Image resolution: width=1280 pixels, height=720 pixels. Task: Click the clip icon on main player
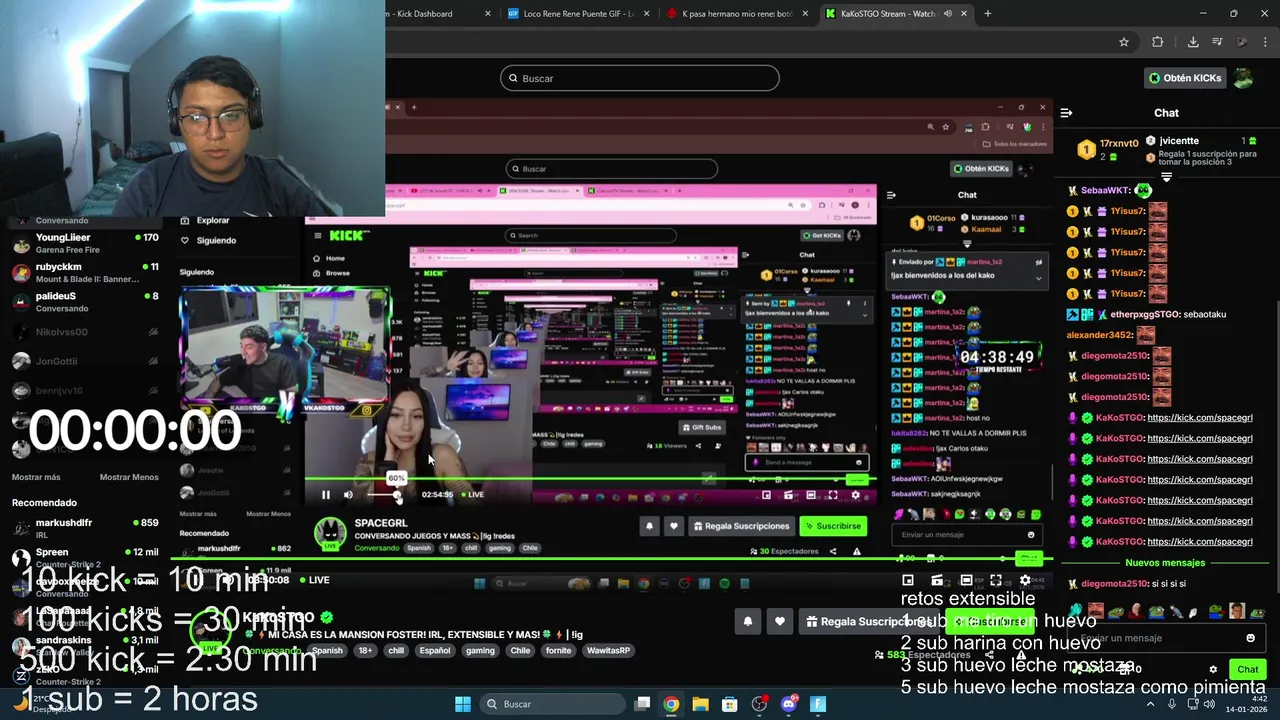coord(937,580)
